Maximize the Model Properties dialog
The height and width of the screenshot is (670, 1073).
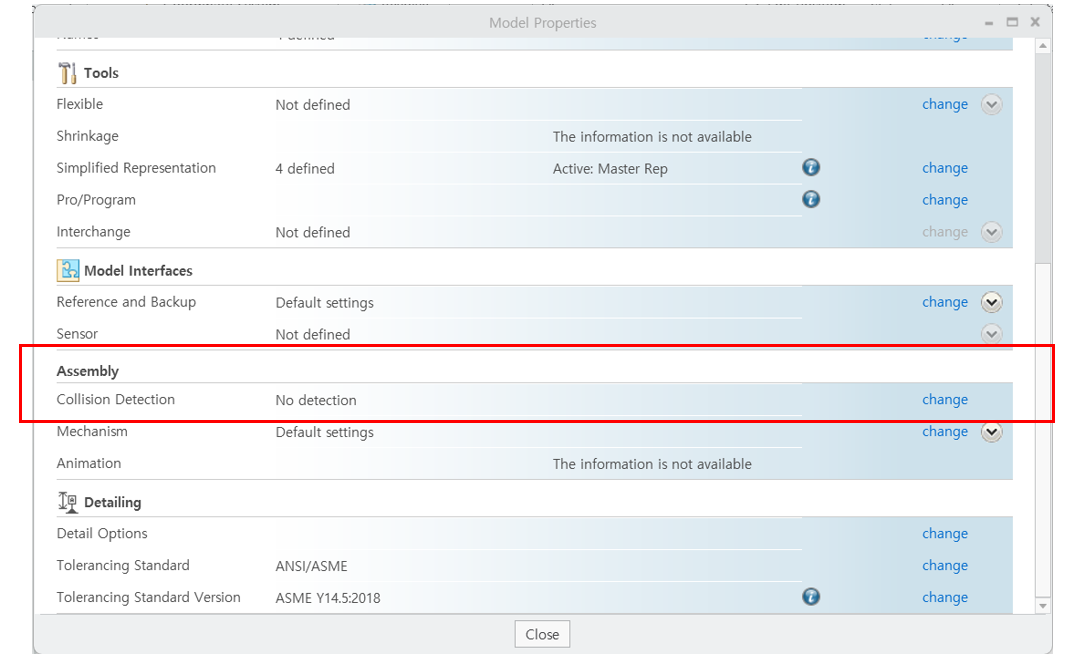[1012, 22]
